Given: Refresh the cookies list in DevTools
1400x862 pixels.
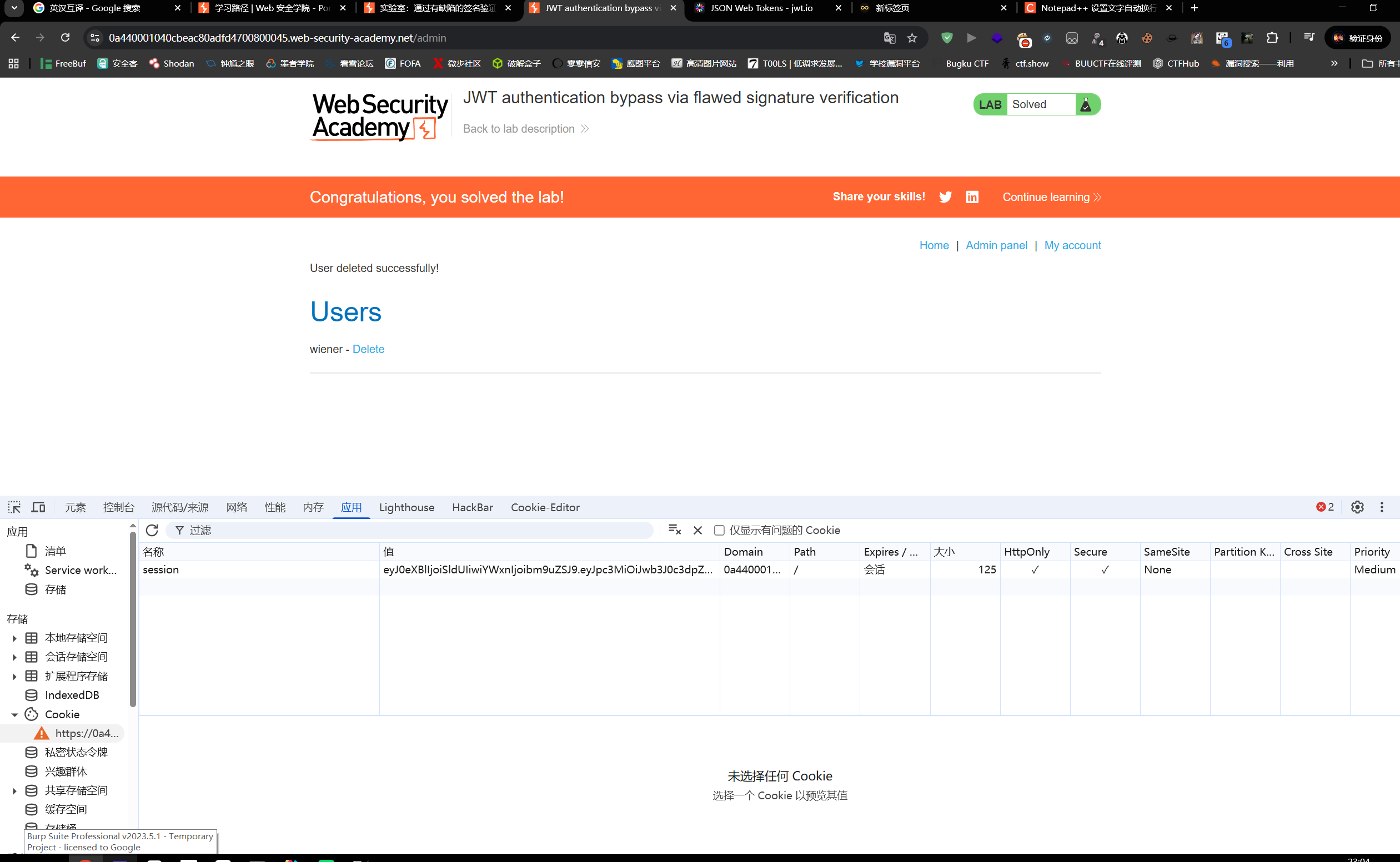Looking at the screenshot, I should tap(152, 530).
